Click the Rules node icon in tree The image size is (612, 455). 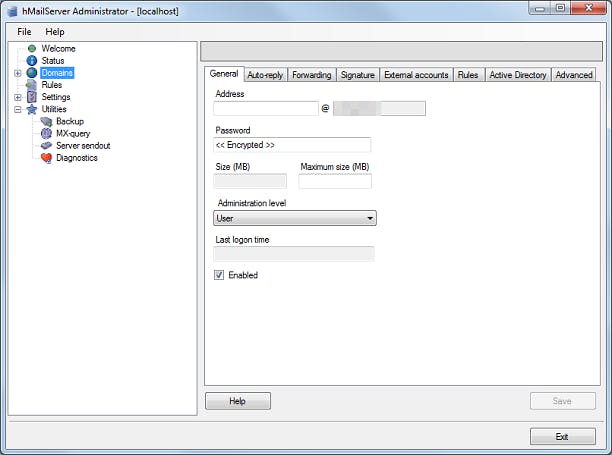[x=31, y=85]
